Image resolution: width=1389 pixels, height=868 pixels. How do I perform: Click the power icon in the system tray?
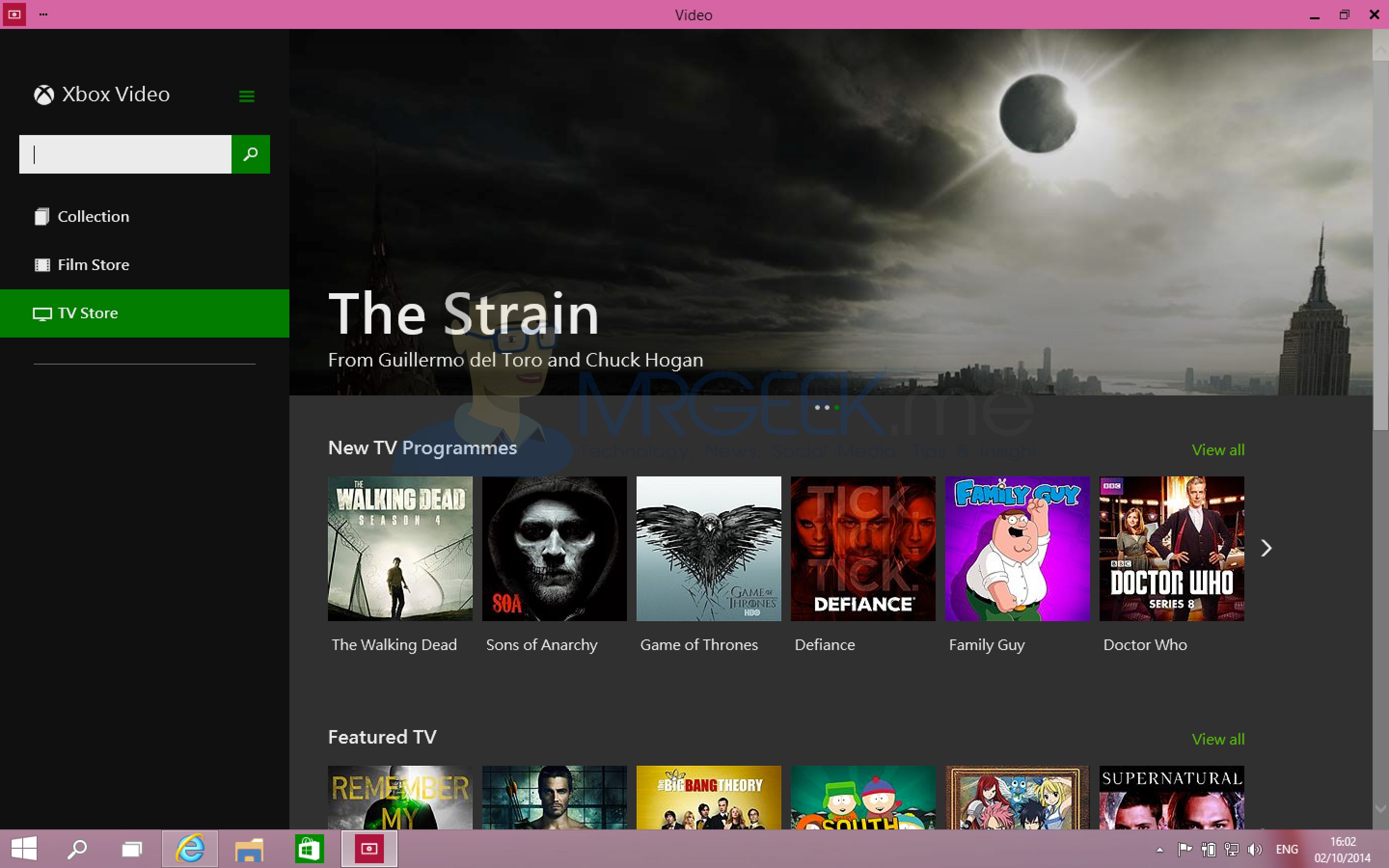point(1208,849)
